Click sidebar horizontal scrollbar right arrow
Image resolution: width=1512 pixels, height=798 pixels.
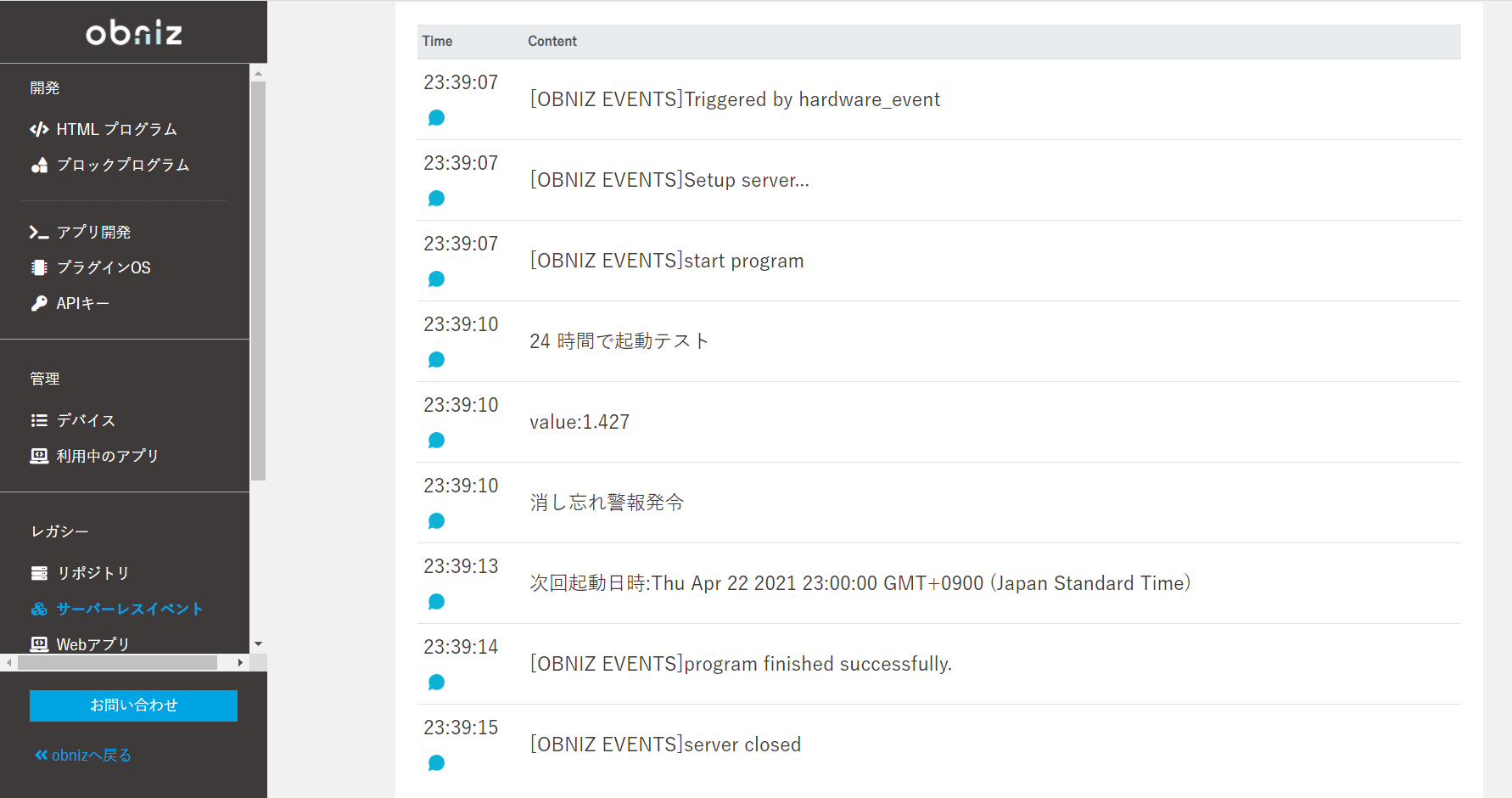[x=240, y=662]
